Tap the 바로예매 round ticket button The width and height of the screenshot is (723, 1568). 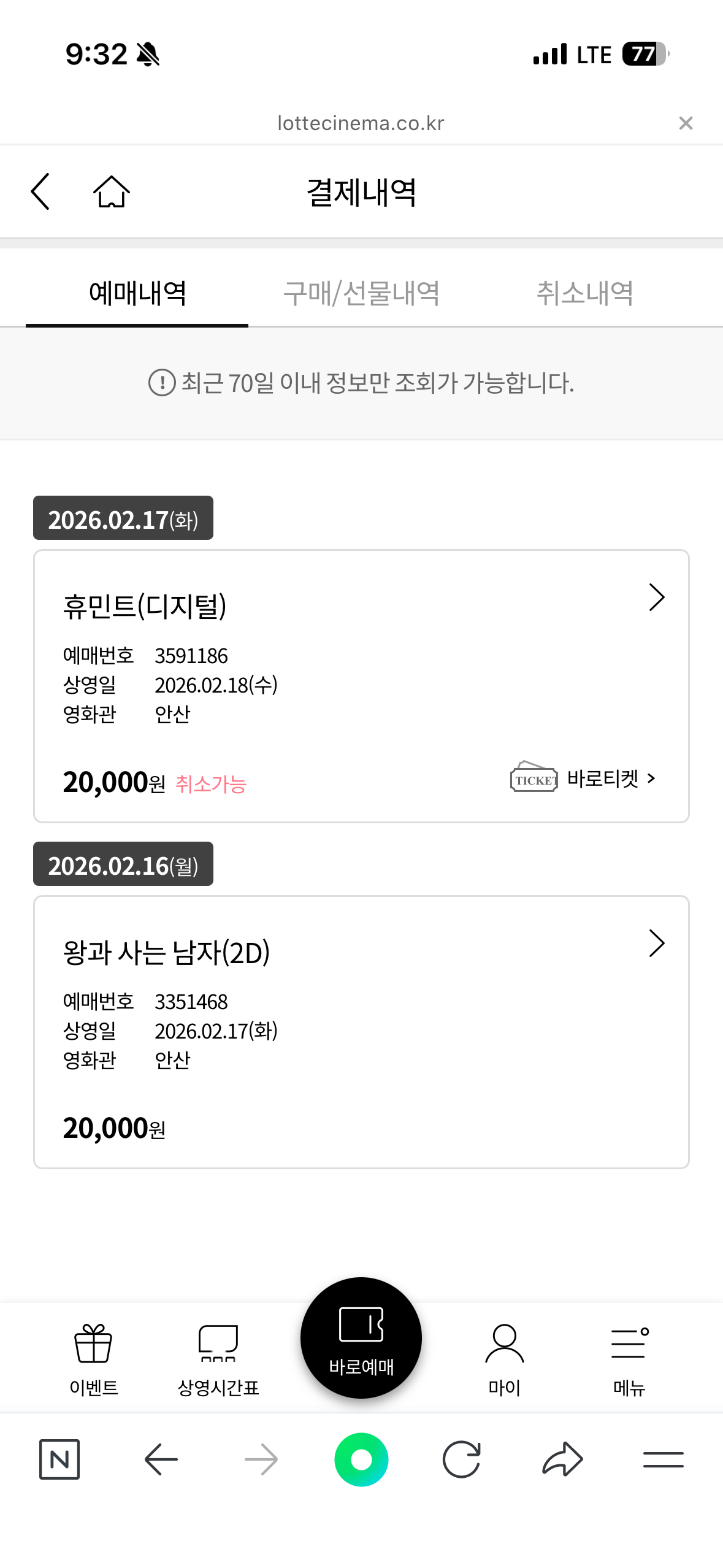361,1339
